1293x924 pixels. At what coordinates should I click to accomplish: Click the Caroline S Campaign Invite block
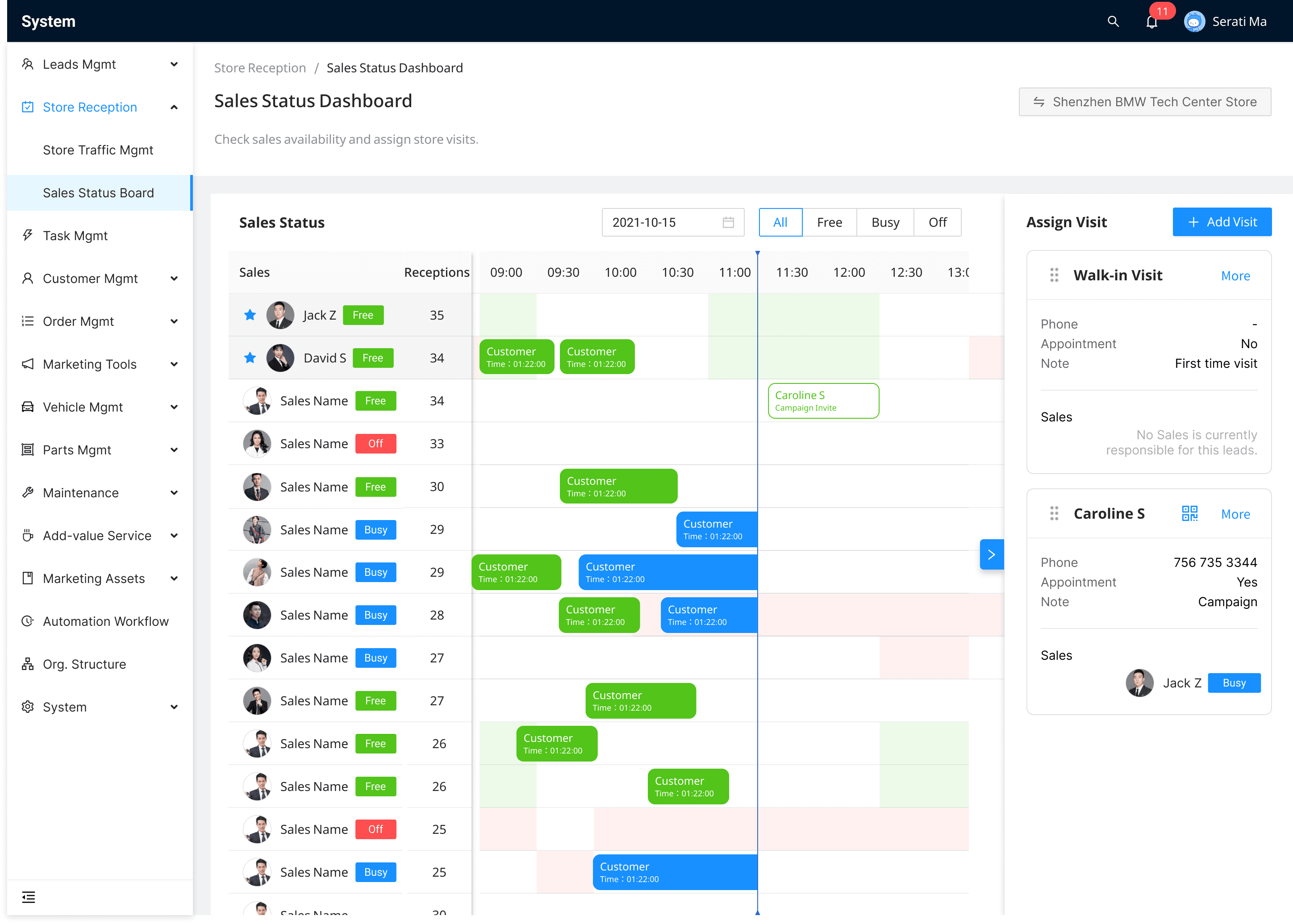point(823,401)
